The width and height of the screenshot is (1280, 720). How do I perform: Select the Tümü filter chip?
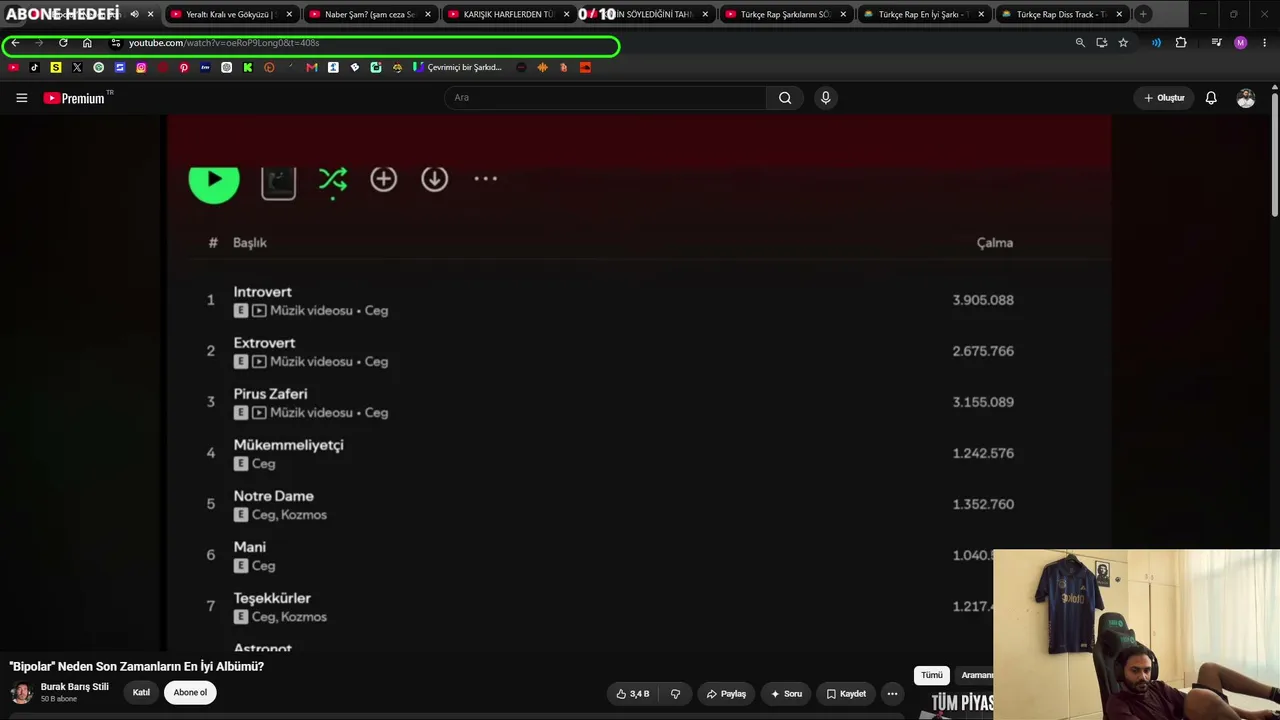932,676
